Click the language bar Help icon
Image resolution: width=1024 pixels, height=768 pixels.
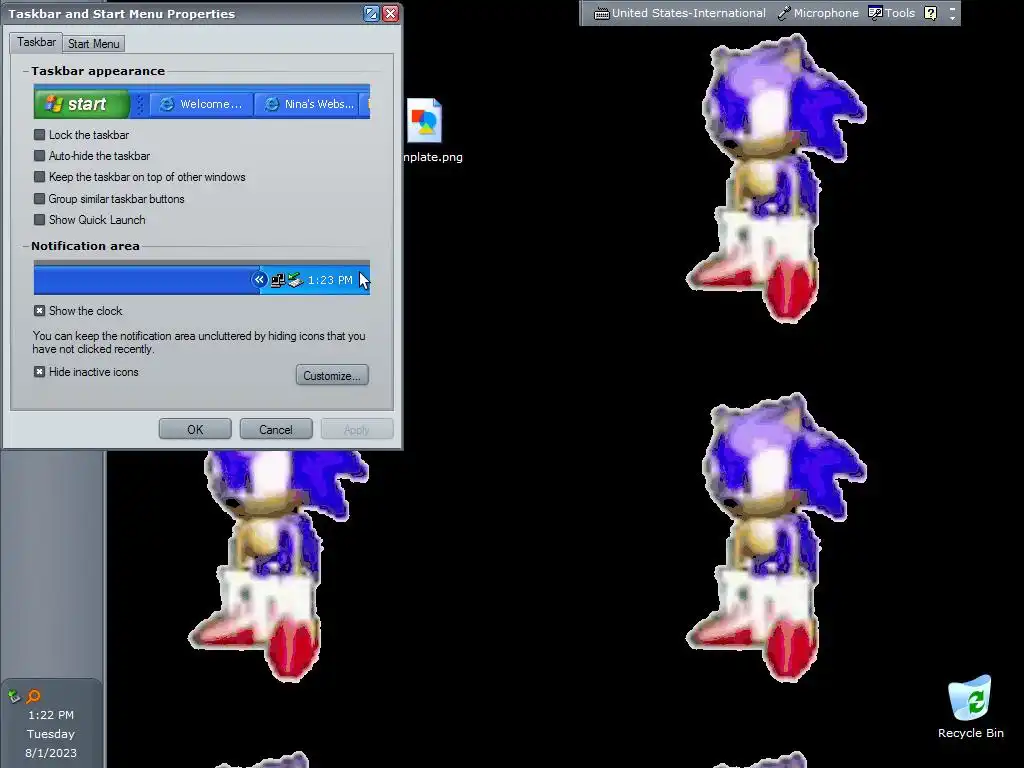click(931, 13)
